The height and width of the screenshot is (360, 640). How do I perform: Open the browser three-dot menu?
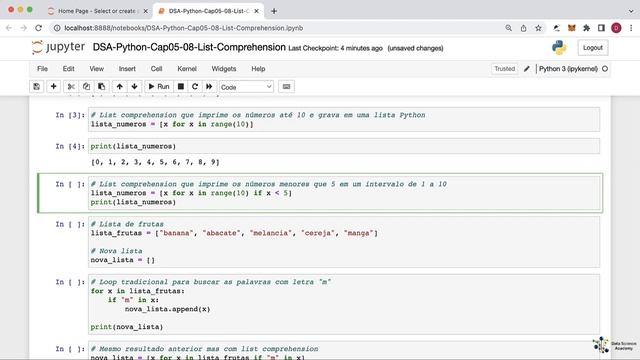(x=631, y=28)
